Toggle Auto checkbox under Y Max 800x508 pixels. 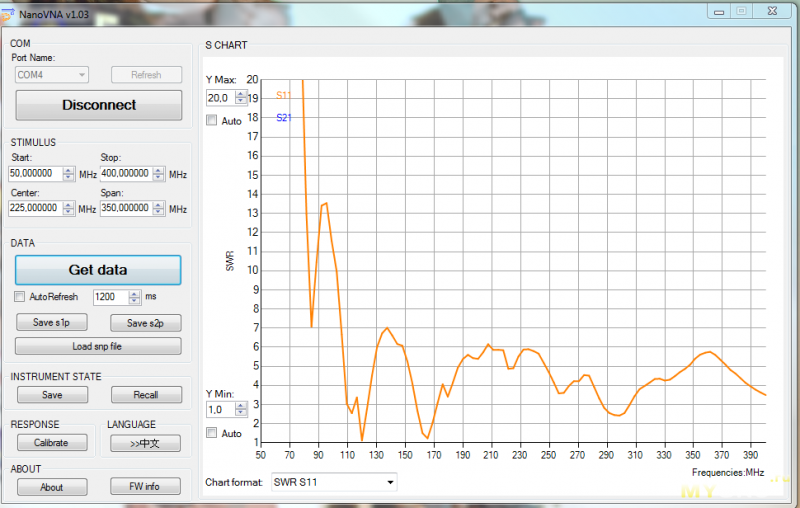tap(212, 120)
